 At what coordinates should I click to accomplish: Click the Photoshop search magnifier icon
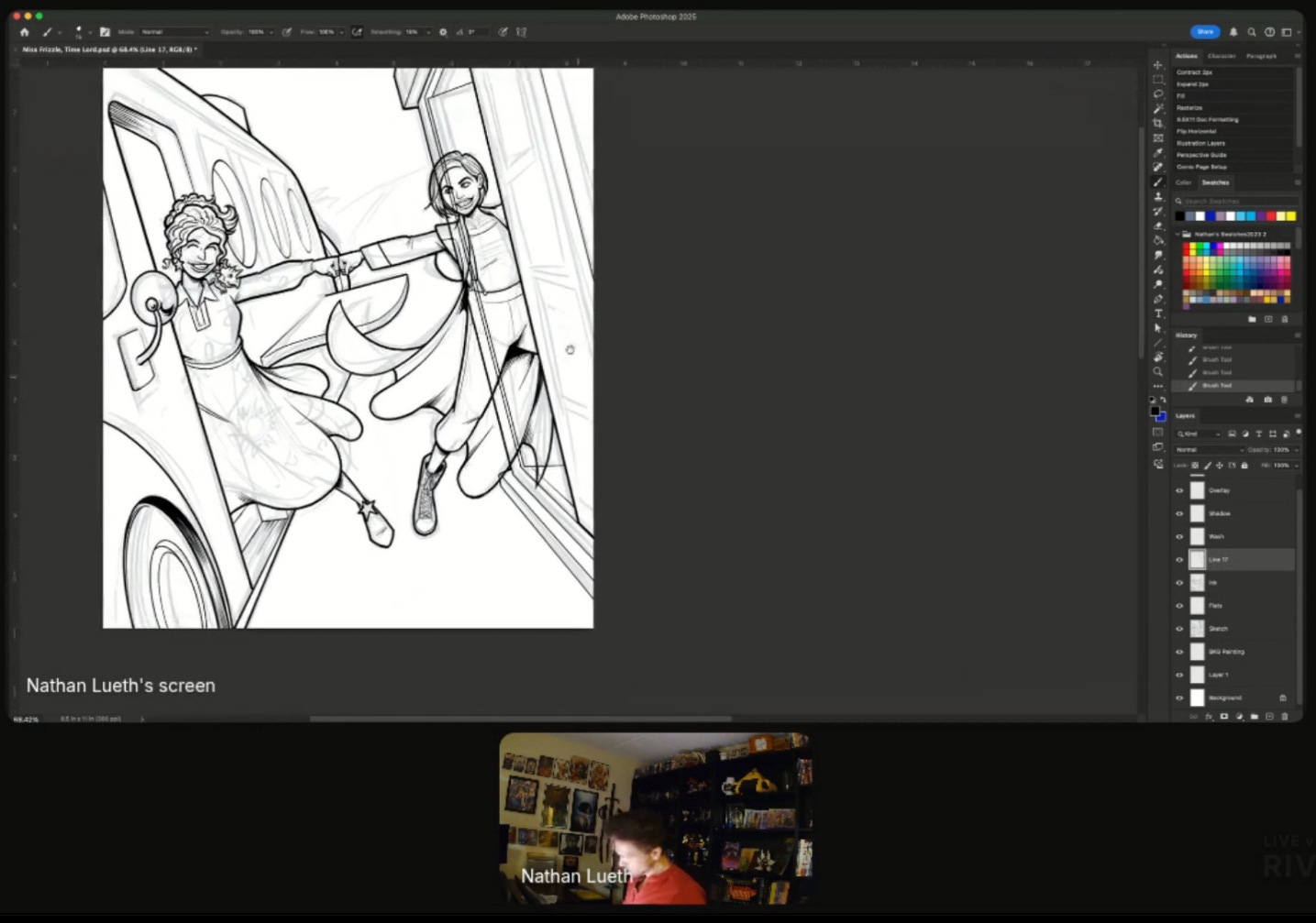[x=1252, y=32]
